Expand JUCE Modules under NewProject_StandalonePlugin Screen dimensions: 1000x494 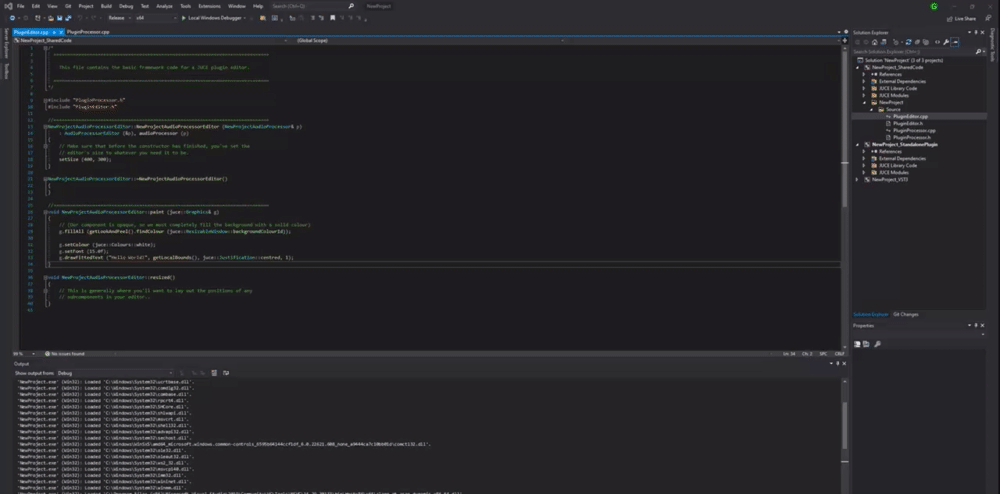864,172
